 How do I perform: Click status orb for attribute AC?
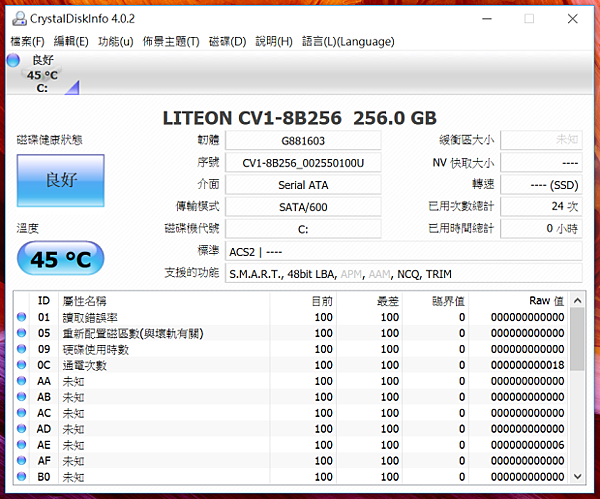coord(21,413)
